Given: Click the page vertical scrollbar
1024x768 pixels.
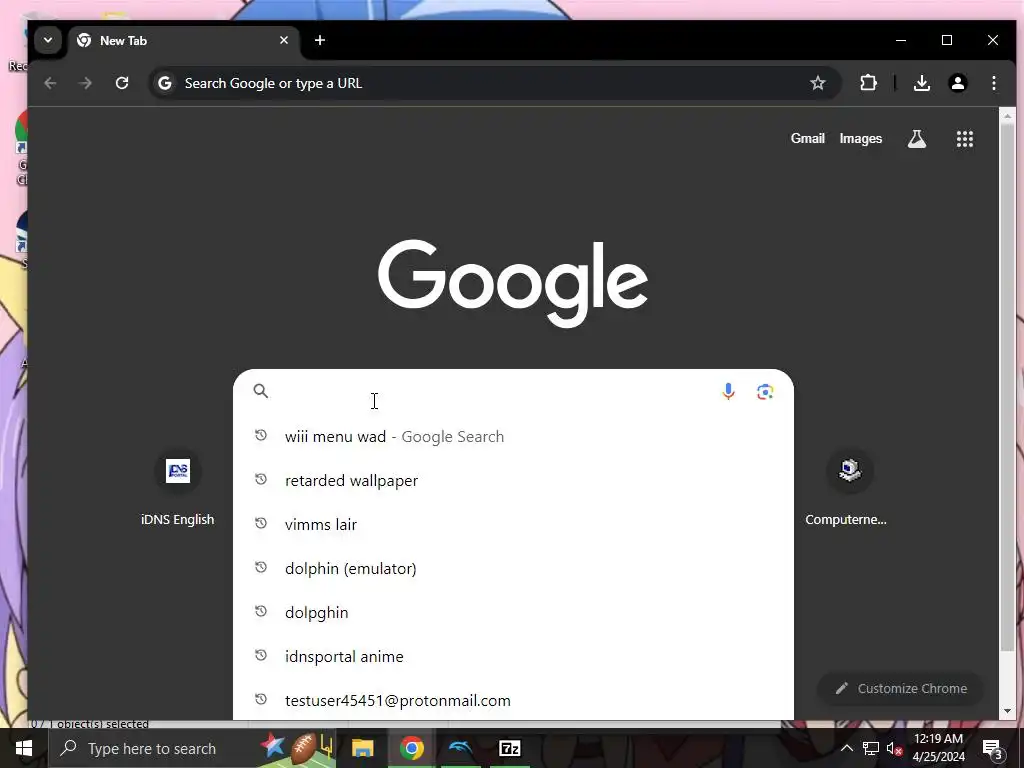Looking at the screenshot, I should (1007, 389).
